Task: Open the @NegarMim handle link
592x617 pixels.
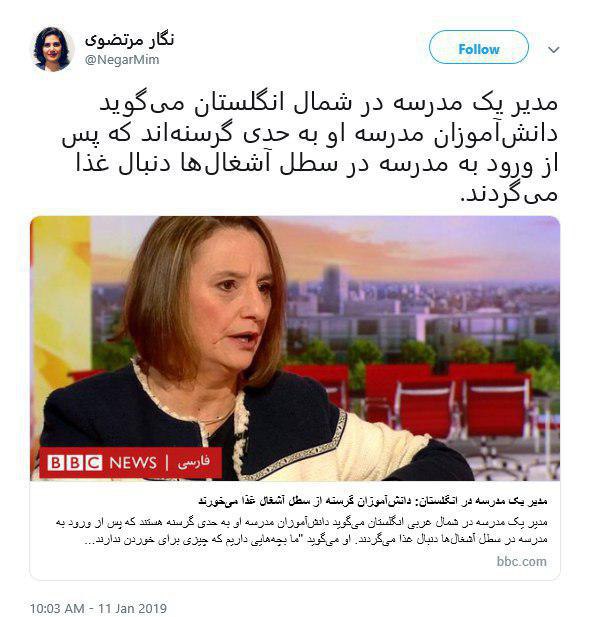Action: (122, 60)
